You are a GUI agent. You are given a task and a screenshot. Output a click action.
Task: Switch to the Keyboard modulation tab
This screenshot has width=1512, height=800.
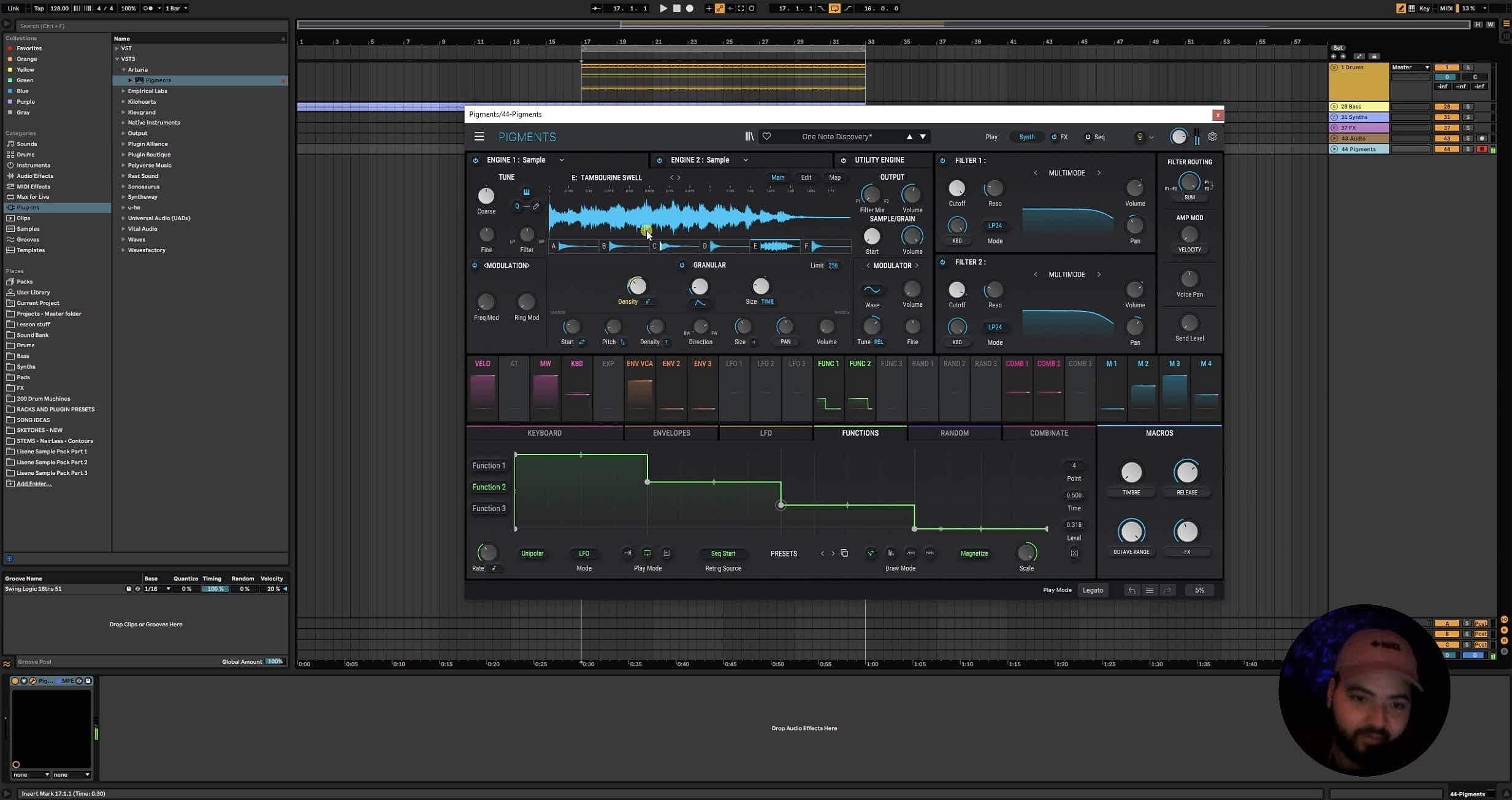click(x=544, y=433)
